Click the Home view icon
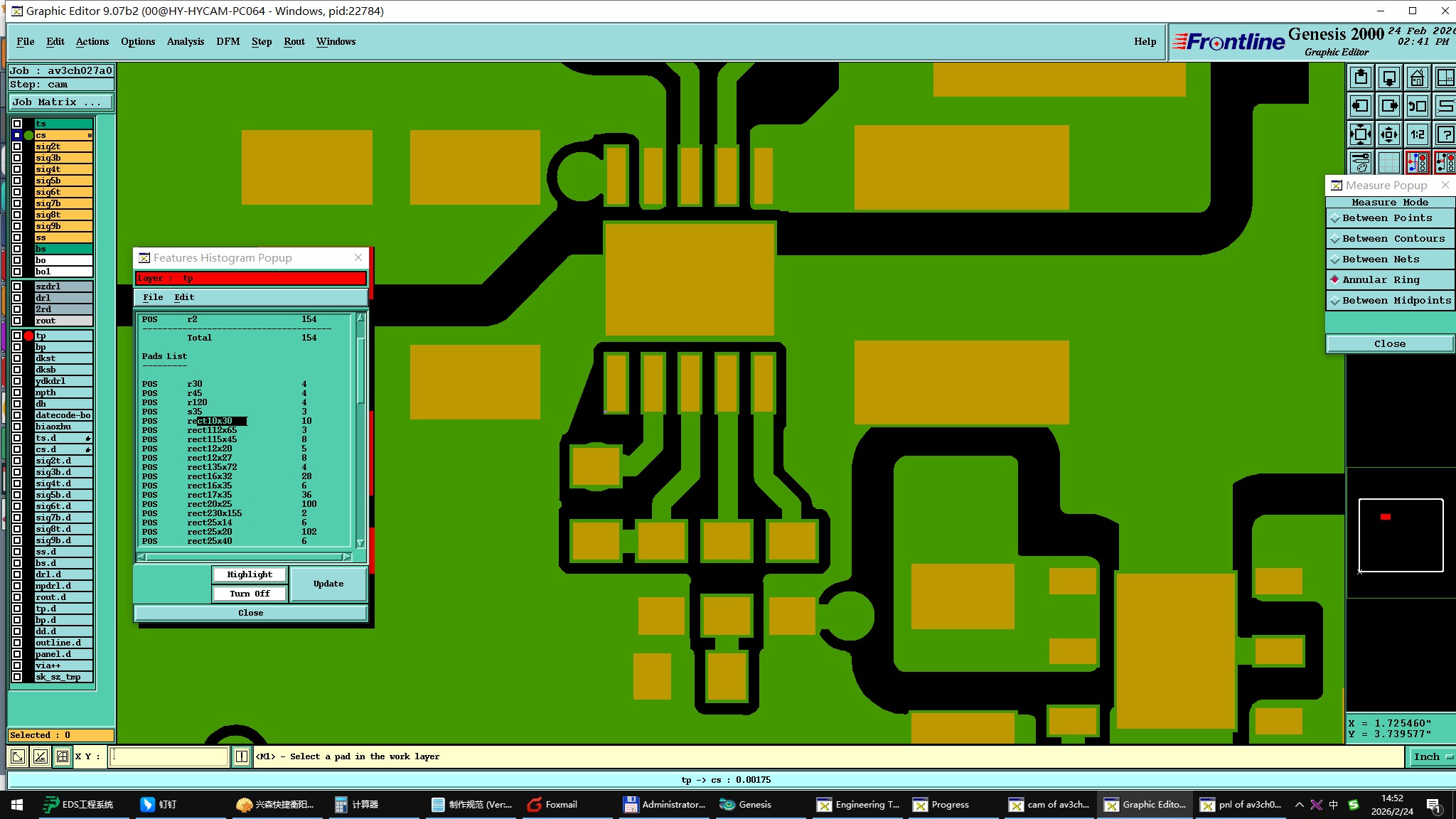 pyautogui.click(x=1417, y=77)
